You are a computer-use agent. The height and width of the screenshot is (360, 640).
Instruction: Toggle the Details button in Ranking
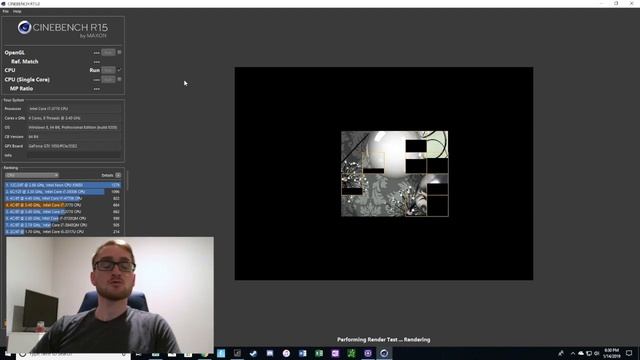[118, 175]
